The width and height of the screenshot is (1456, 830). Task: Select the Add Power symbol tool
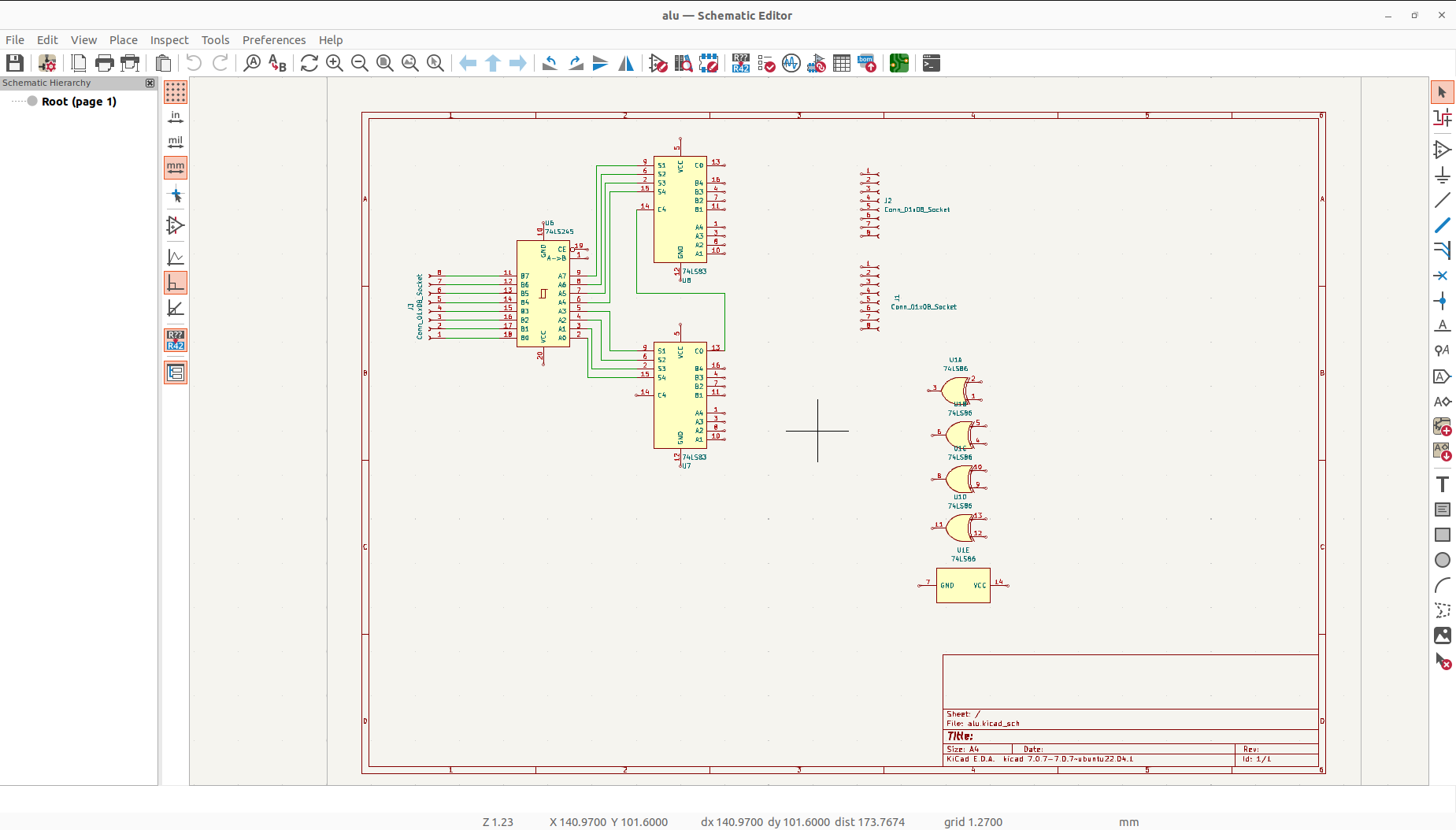coord(1442,175)
